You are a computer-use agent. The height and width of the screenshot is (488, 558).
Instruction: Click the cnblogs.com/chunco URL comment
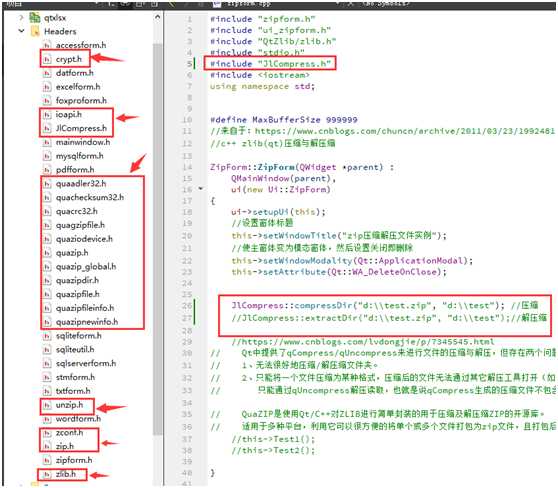click(x=382, y=131)
